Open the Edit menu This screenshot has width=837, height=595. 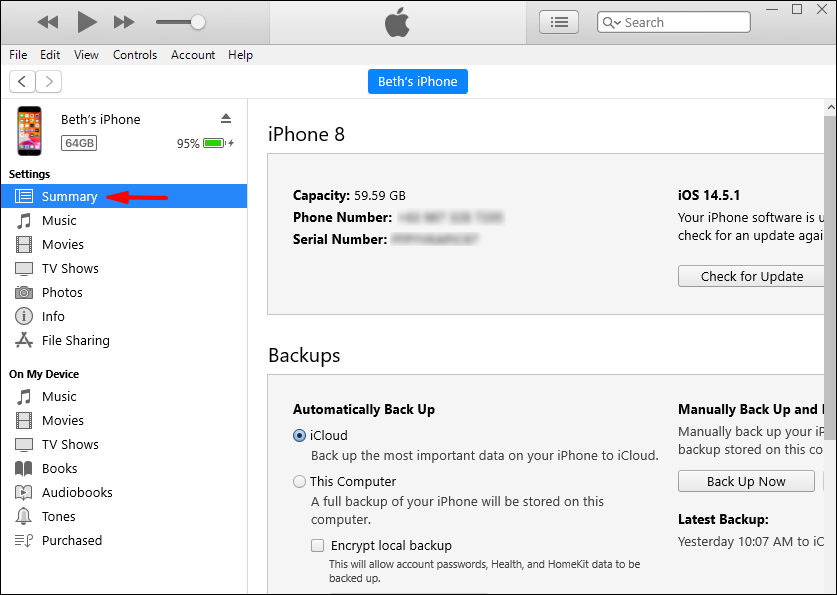point(50,55)
